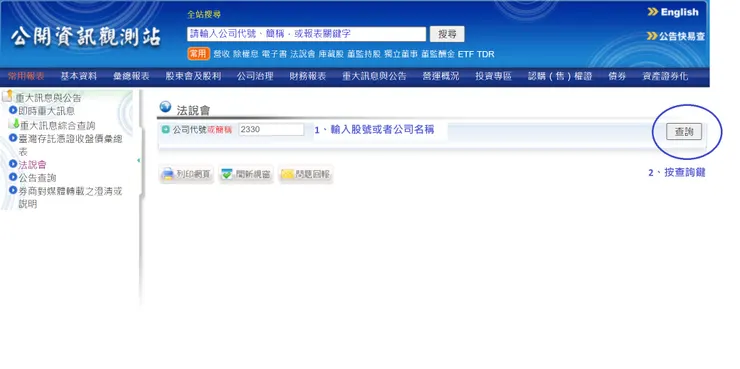Screen dimensions: 740x369
Task: Click the checkmark icon on 開新視窗
Action: click(227, 175)
